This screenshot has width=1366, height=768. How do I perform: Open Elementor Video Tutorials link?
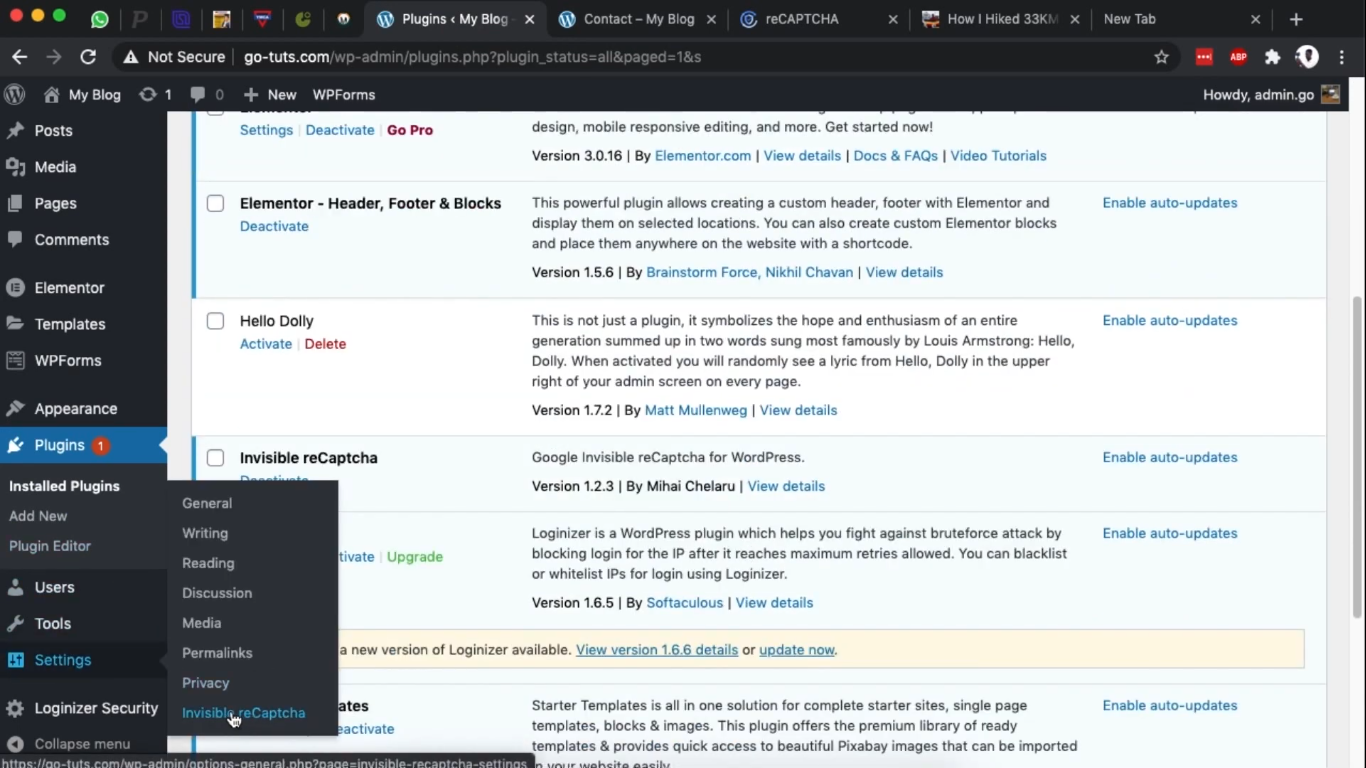pos(998,156)
